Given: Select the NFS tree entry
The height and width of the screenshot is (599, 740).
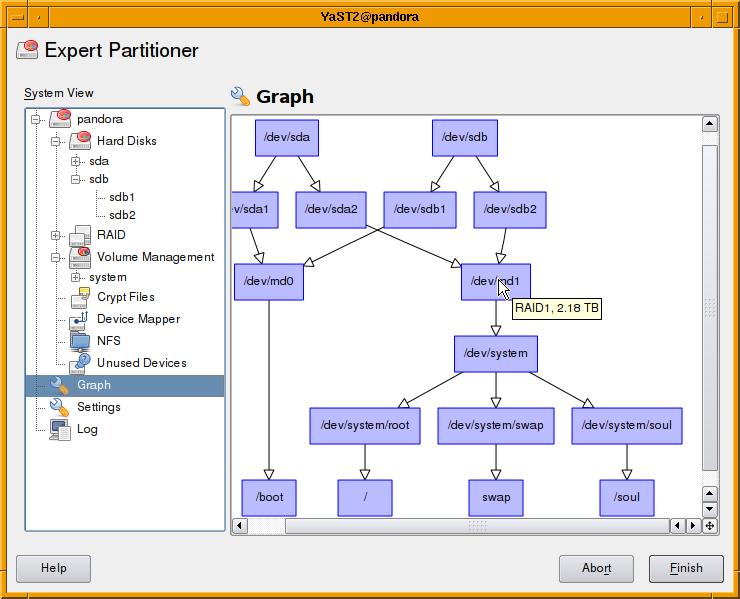Looking at the screenshot, I should (109, 341).
